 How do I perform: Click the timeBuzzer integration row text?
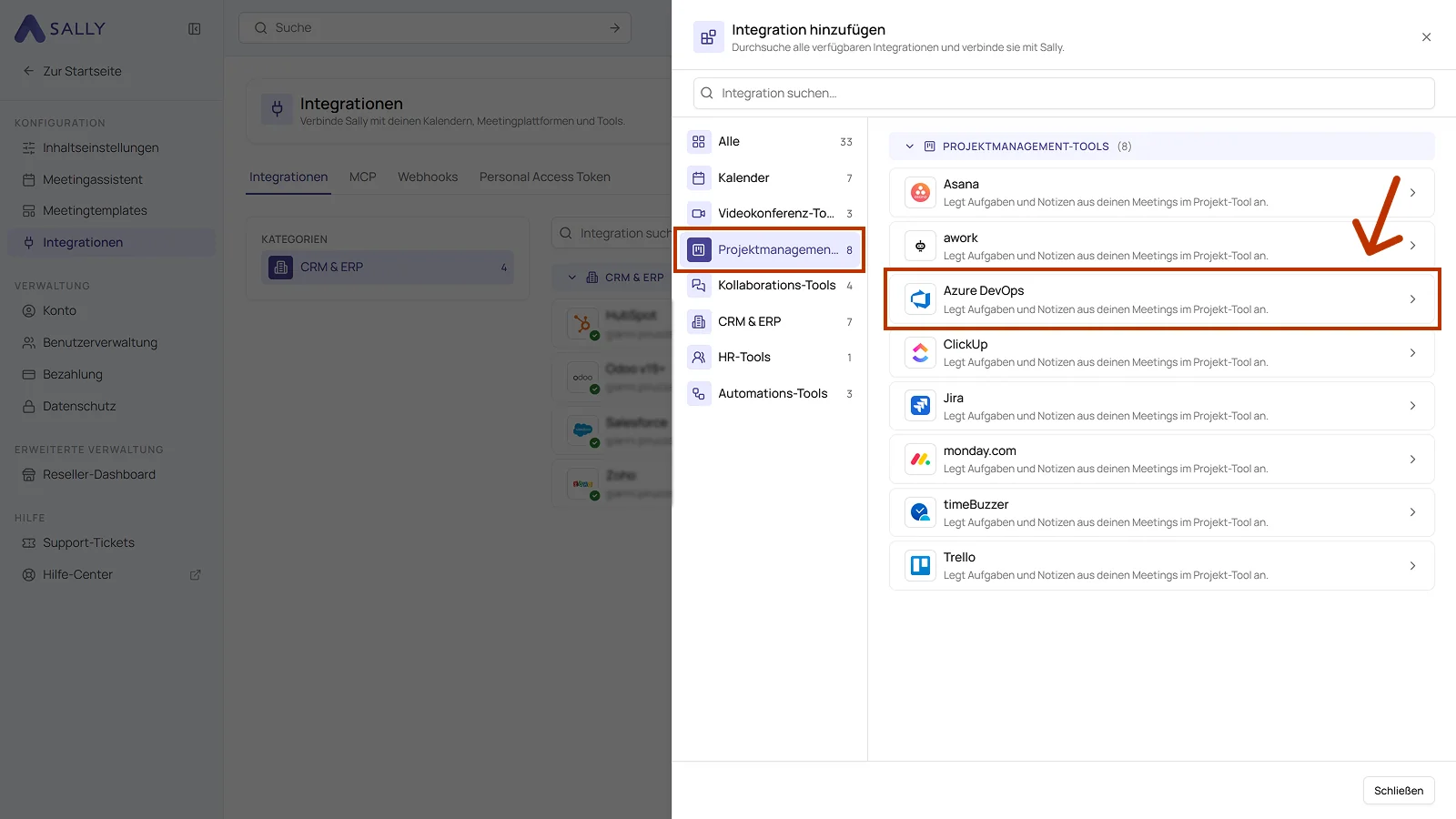1106,513
